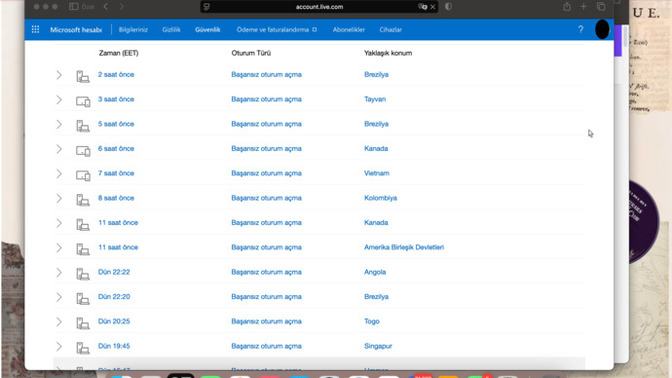
Task: Switch to the Cihazlar tab
Action: click(x=390, y=30)
